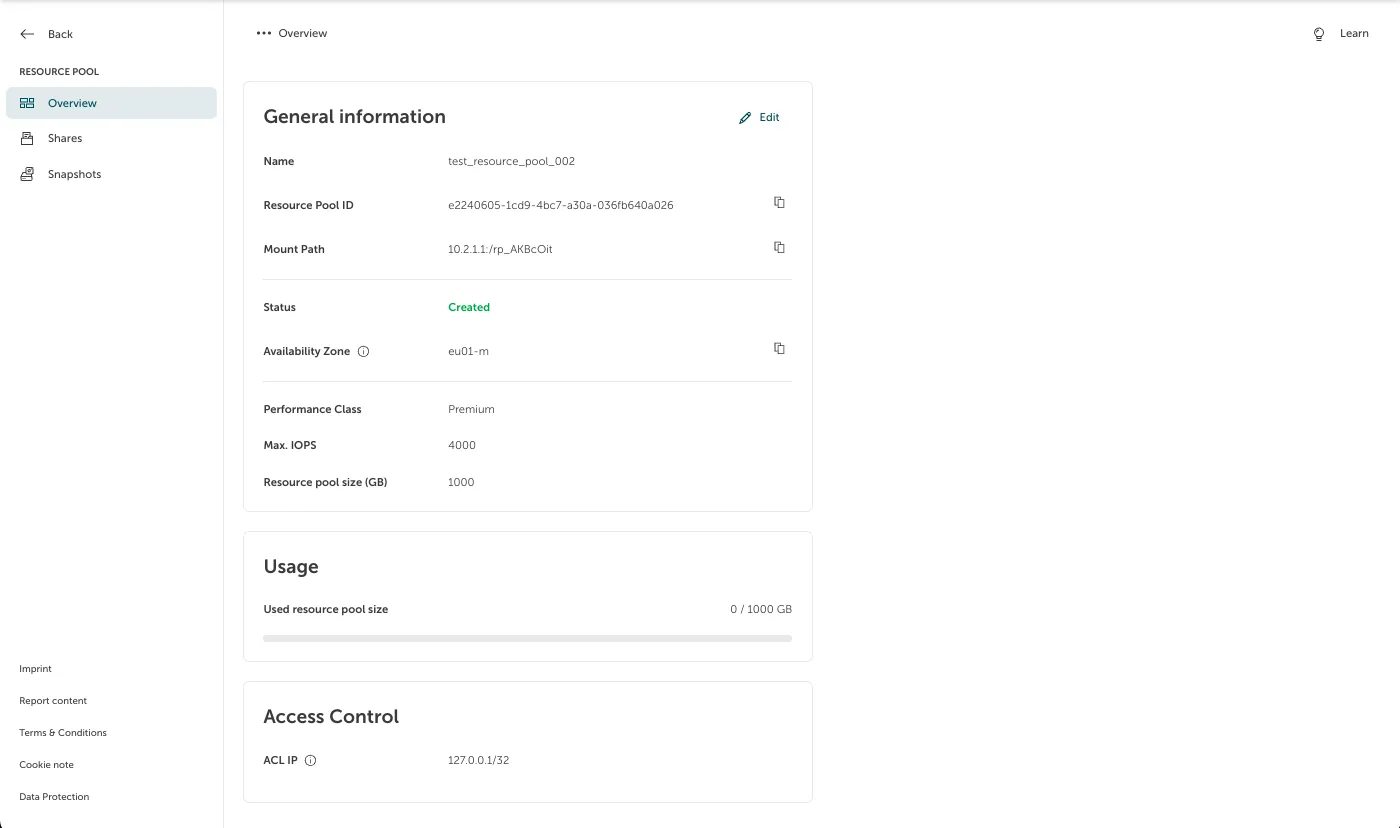Viewport: 1400px width, 828px height.
Task: Open the Imprint link
Action: [35, 669]
